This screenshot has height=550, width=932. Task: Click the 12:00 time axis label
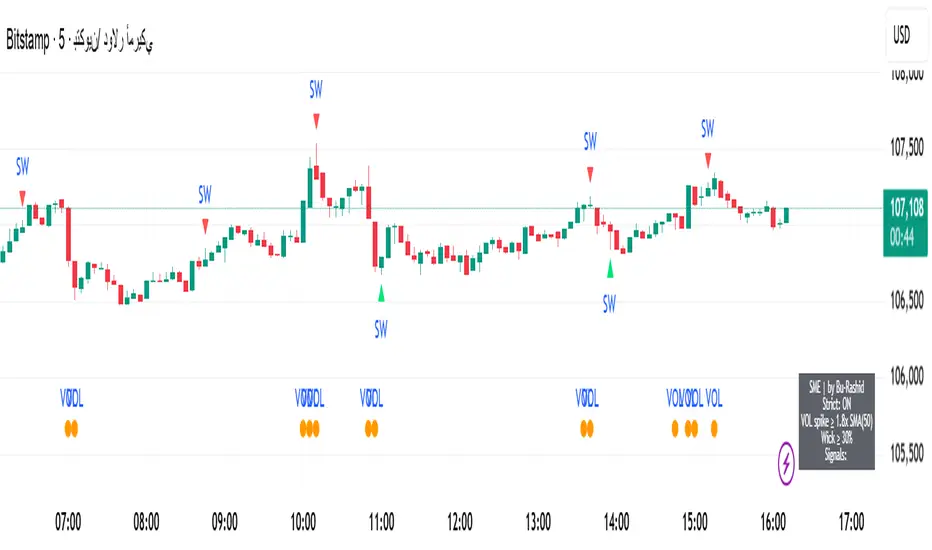pos(460,521)
